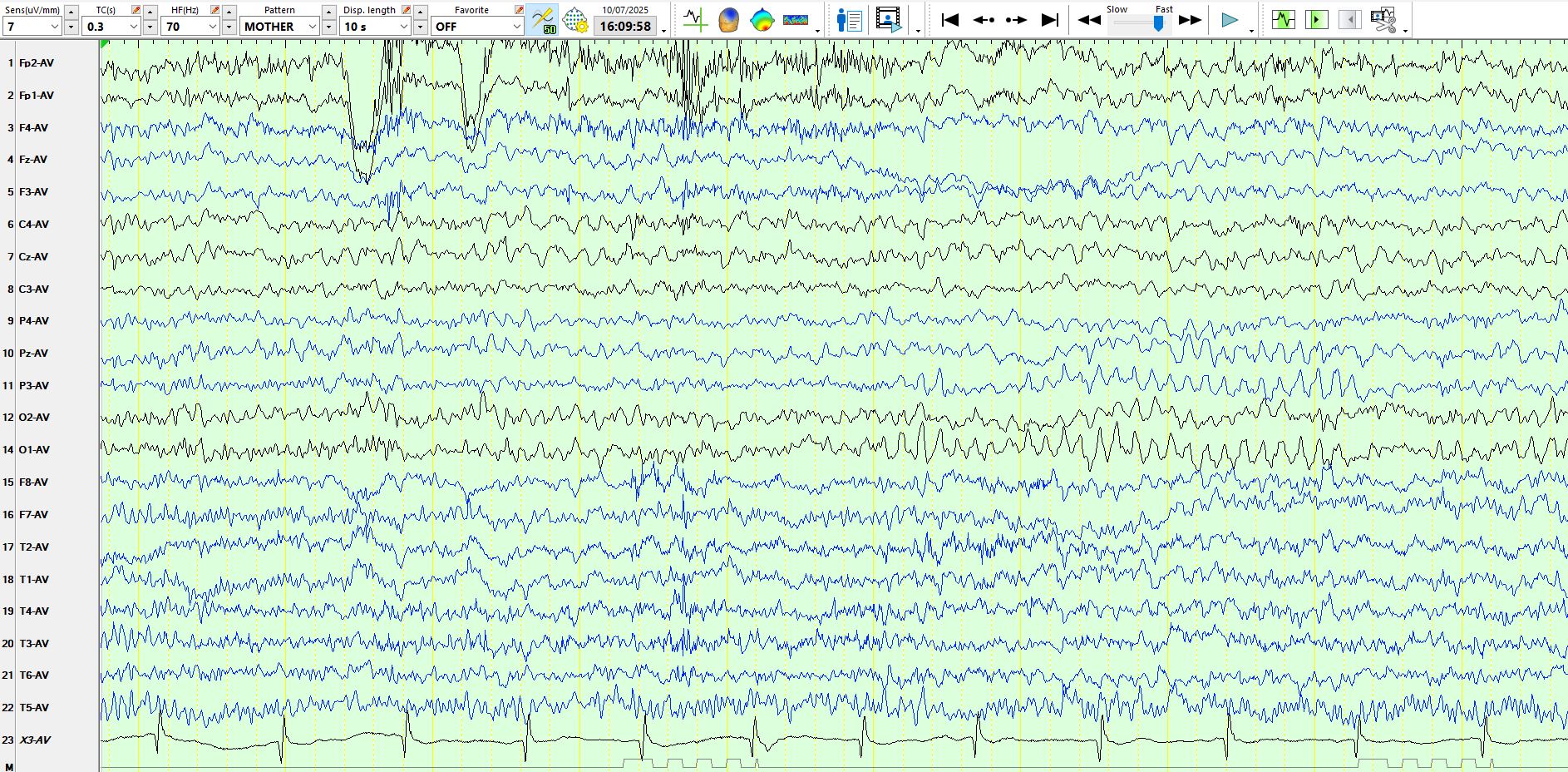The height and width of the screenshot is (772, 1568).
Task: Click the HF(Hz) edit pencil icon
Action: pyautogui.click(x=214, y=10)
